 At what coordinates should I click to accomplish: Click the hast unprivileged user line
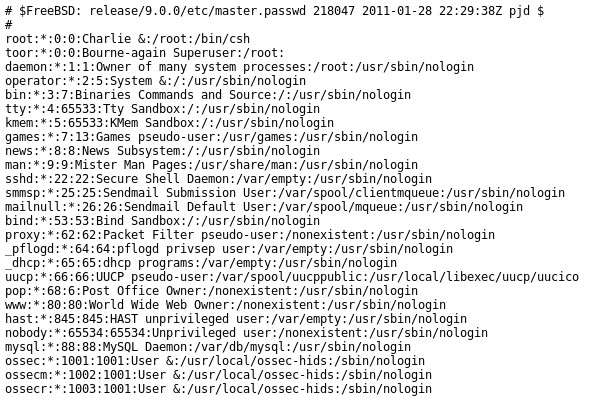pyautogui.click(x=236, y=319)
